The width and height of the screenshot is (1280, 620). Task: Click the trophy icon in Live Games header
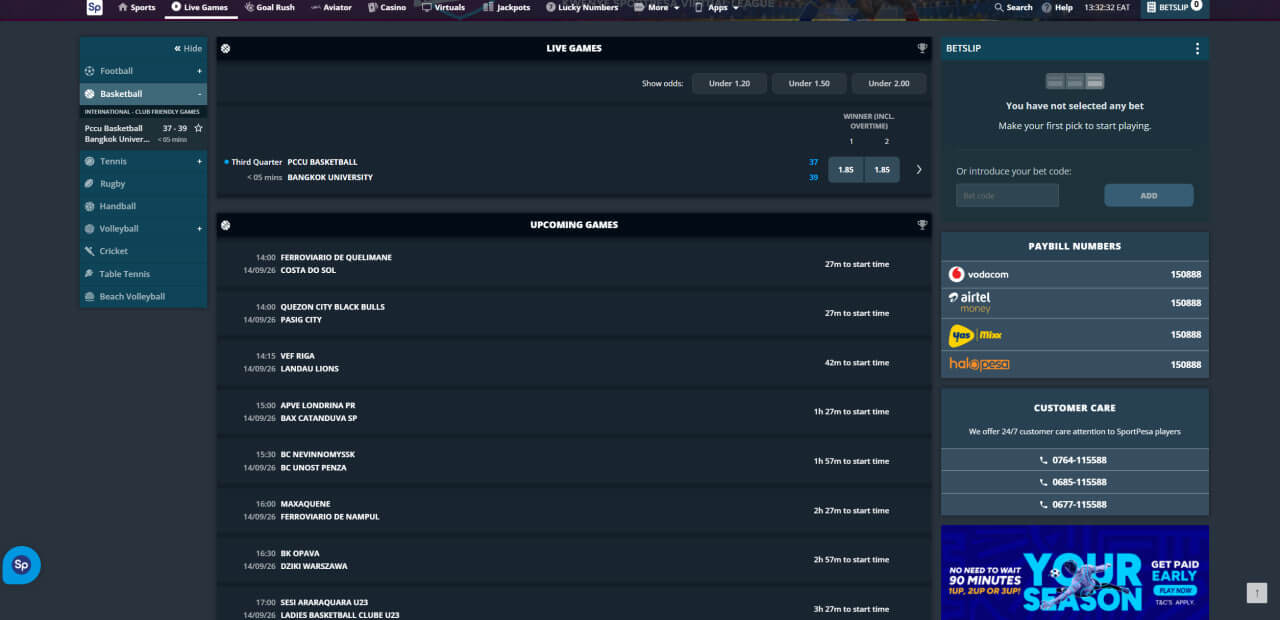click(922, 48)
